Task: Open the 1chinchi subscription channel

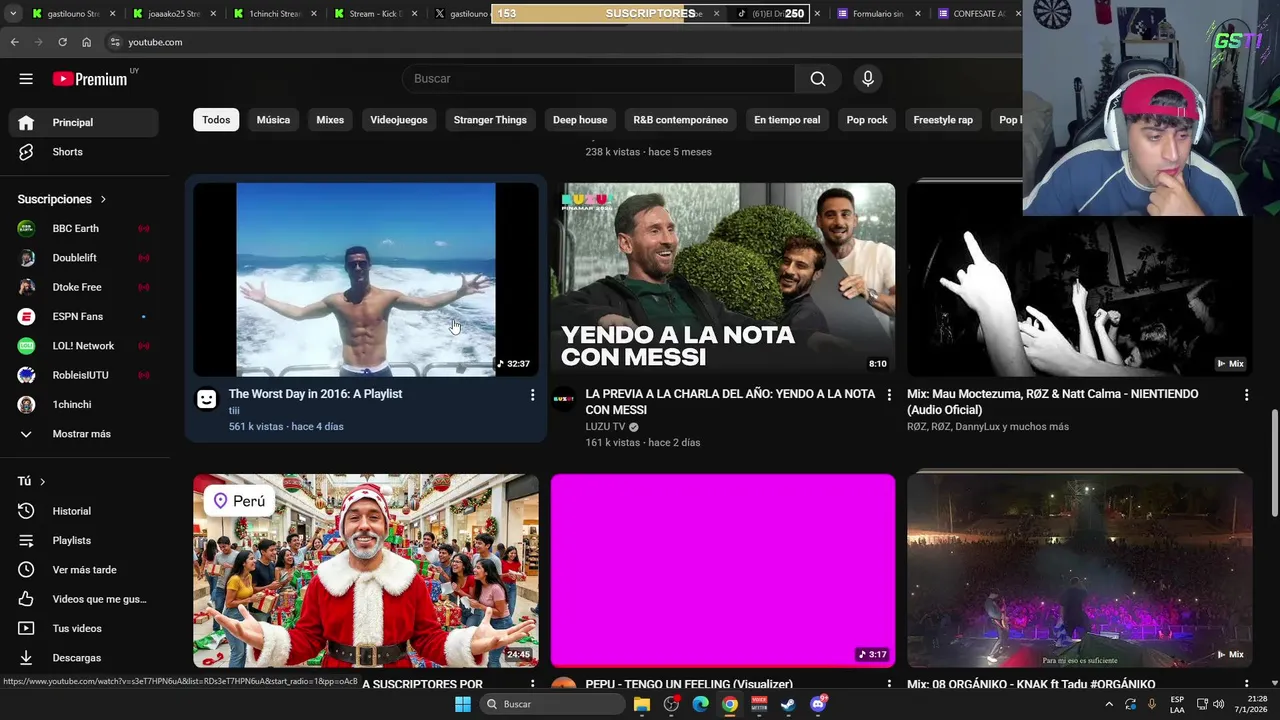Action: [84, 404]
